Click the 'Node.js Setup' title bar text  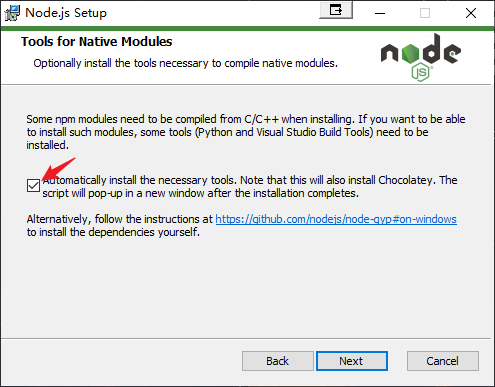coord(66,13)
